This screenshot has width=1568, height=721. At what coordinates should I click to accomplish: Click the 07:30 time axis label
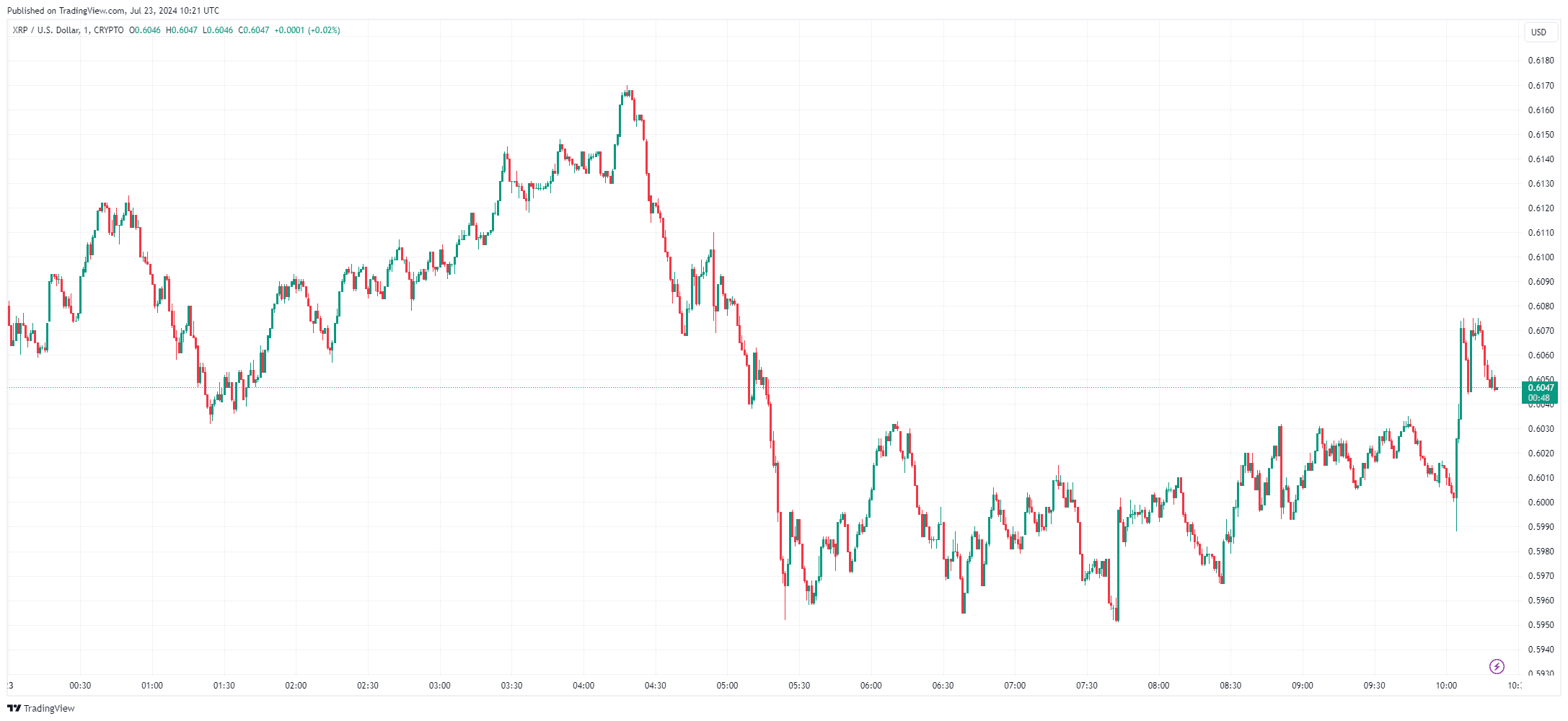click(x=1087, y=686)
